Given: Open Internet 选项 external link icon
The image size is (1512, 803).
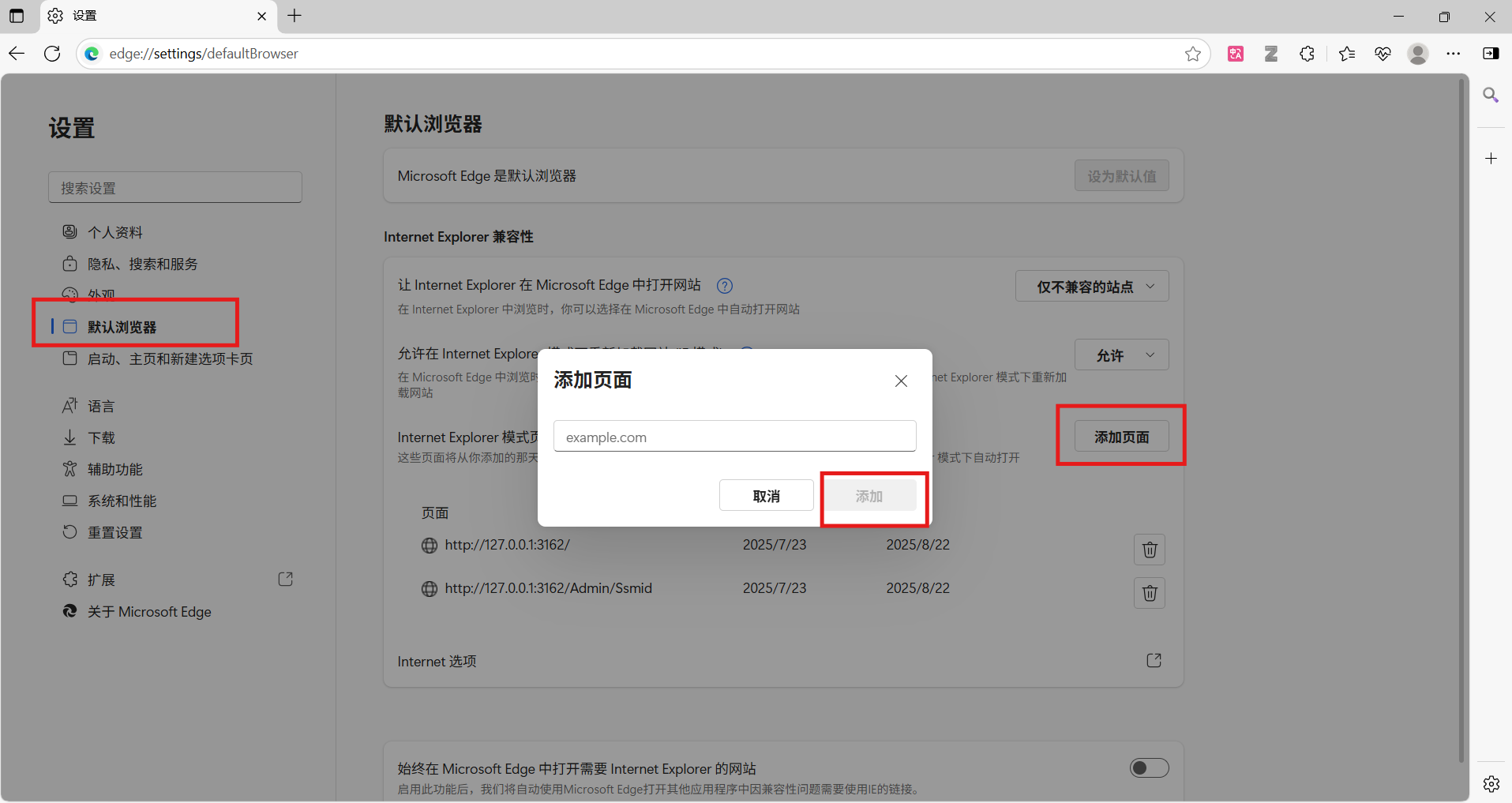Looking at the screenshot, I should click(x=1154, y=660).
